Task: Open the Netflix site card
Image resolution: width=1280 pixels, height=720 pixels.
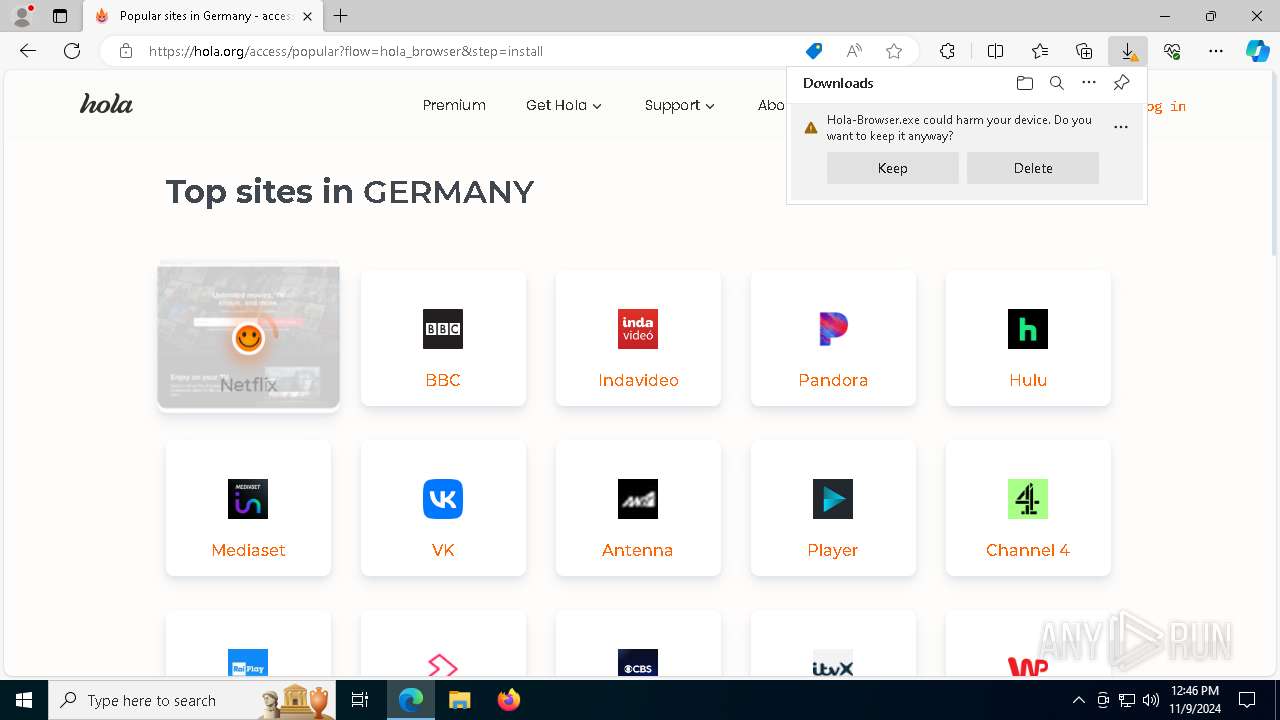Action: (248, 337)
